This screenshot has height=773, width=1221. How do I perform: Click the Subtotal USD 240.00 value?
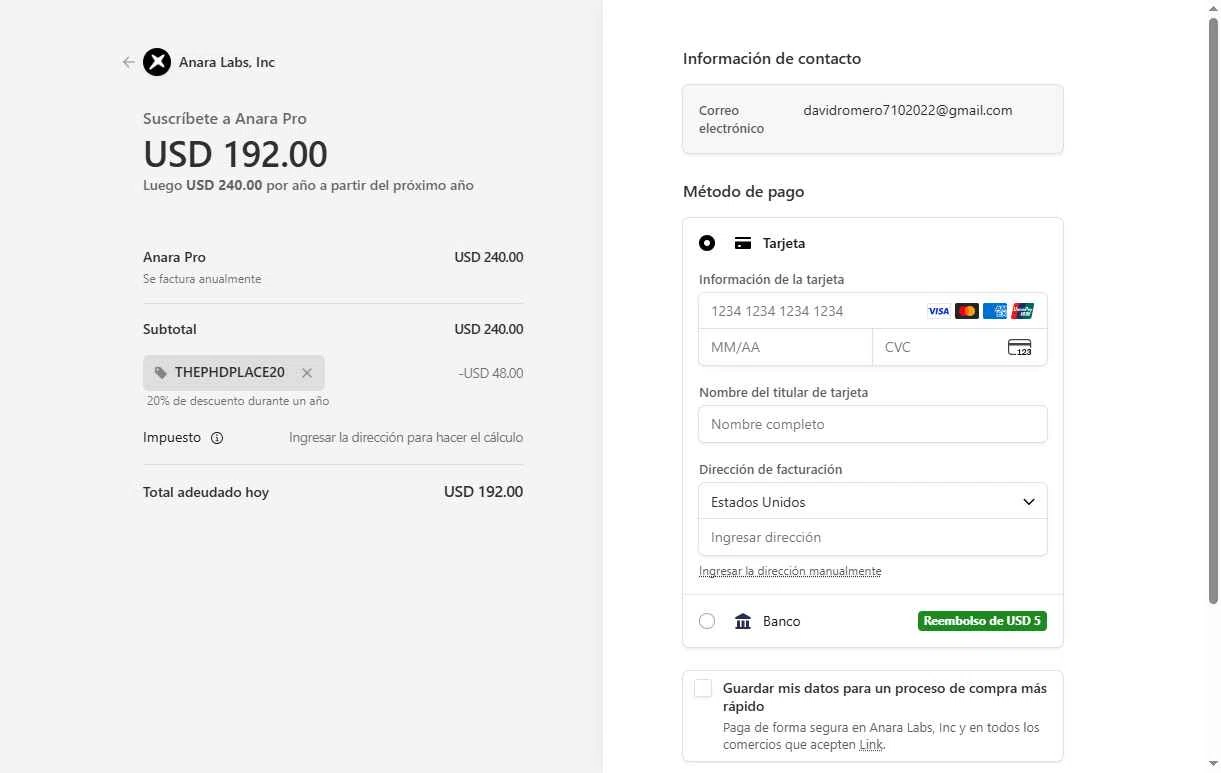coord(489,329)
